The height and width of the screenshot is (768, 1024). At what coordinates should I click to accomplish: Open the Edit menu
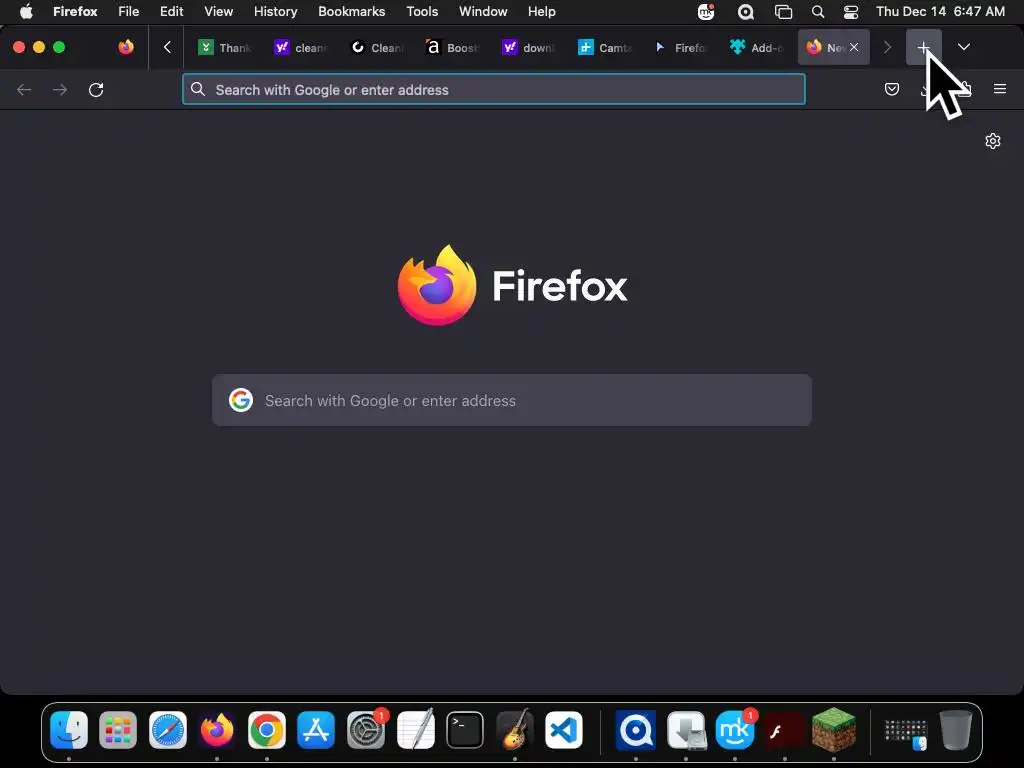tap(172, 11)
